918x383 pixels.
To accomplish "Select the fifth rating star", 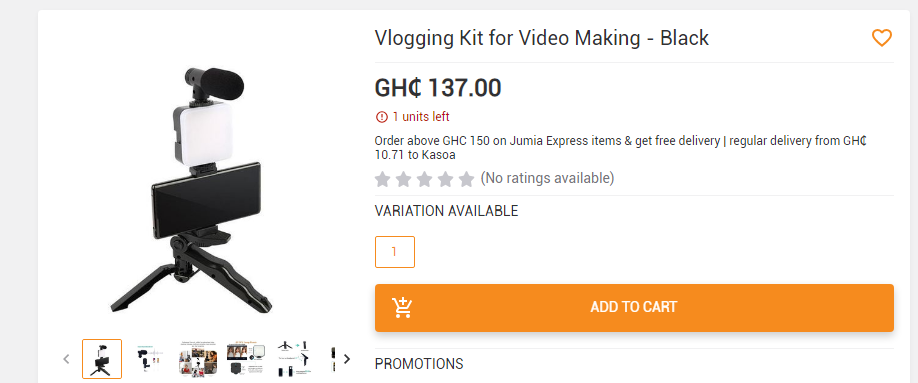I will [467, 179].
